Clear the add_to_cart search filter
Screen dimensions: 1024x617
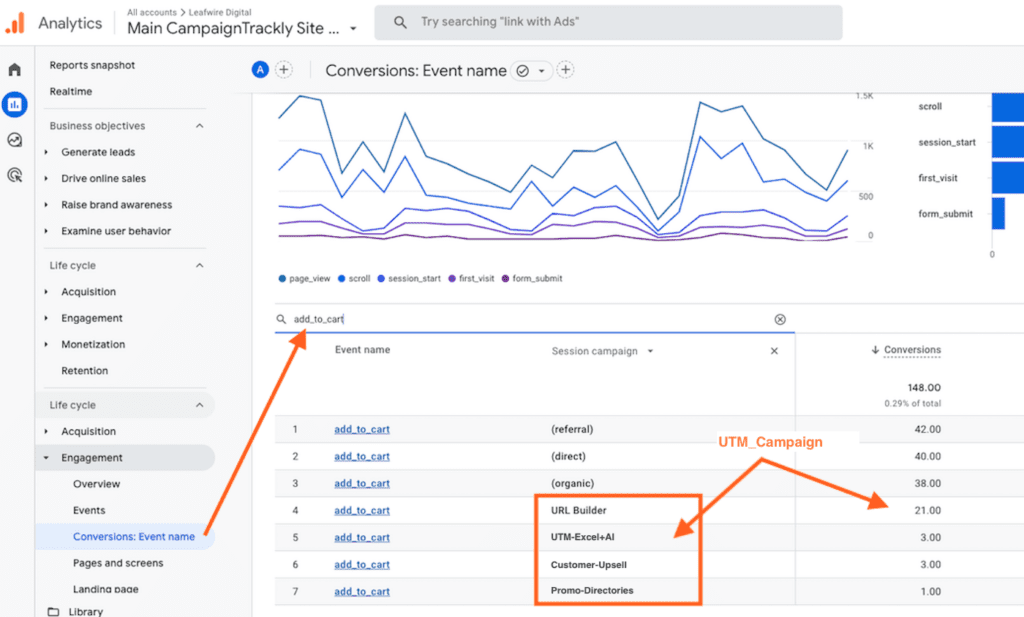click(780, 319)
